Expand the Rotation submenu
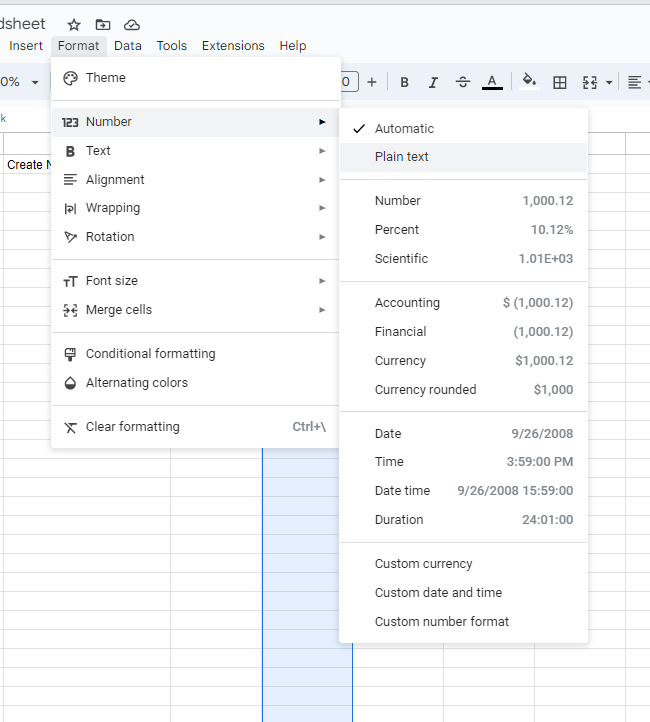Viewport: 650px width, 722px height. click(x=196, y=237)
